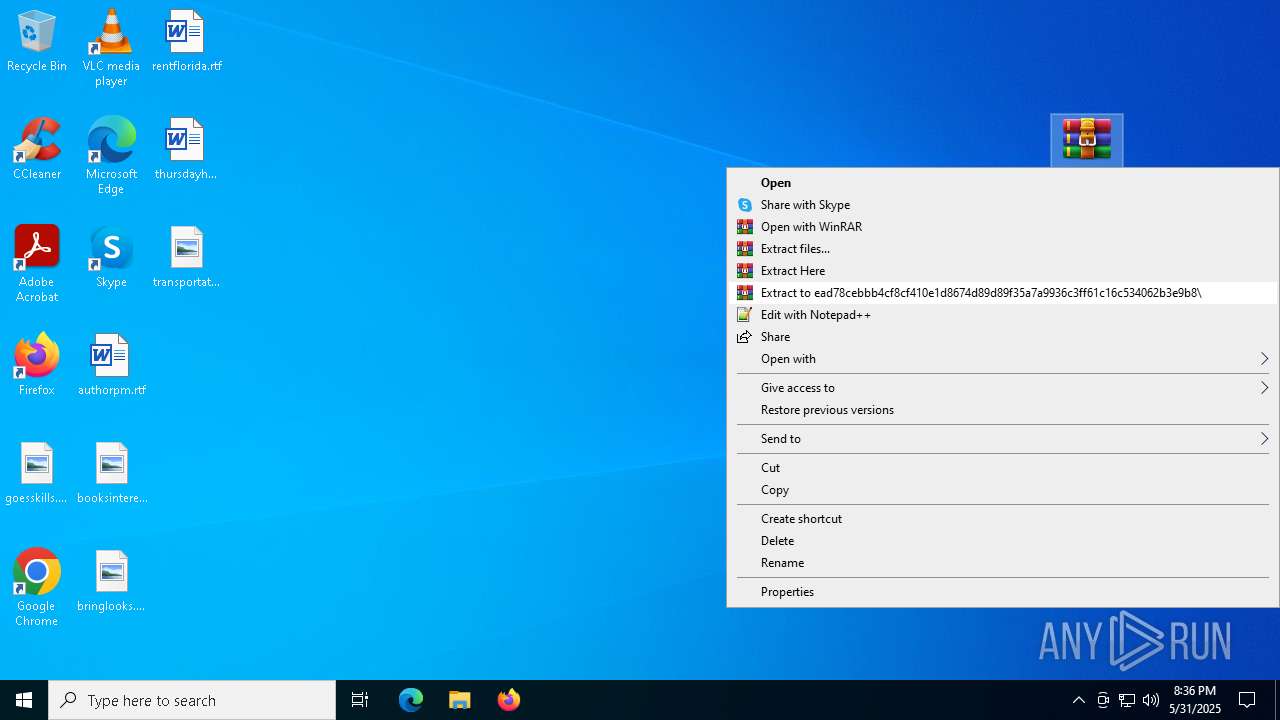
Task: Choose Copy in the context menu
Action: coord(1002,490)
